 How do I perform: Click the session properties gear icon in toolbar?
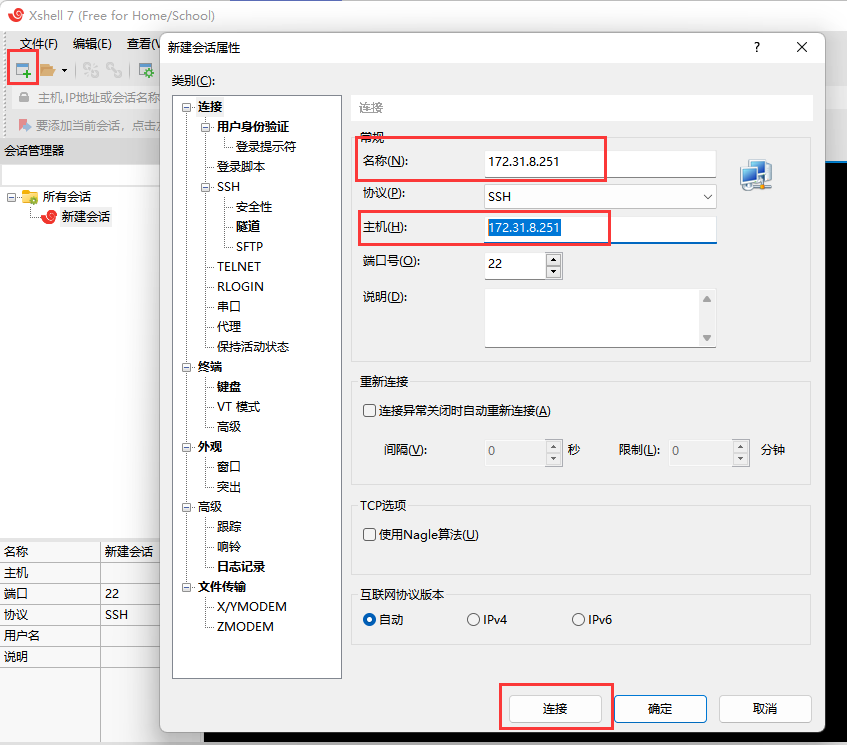tap(146, 70)
